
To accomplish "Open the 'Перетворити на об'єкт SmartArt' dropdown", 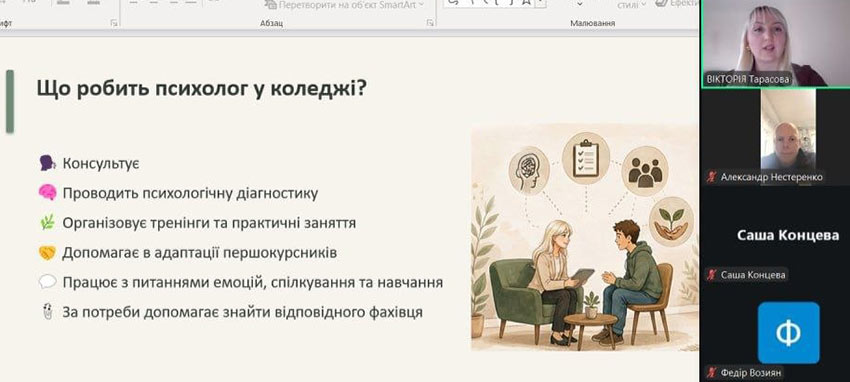I will pos(344,5).
